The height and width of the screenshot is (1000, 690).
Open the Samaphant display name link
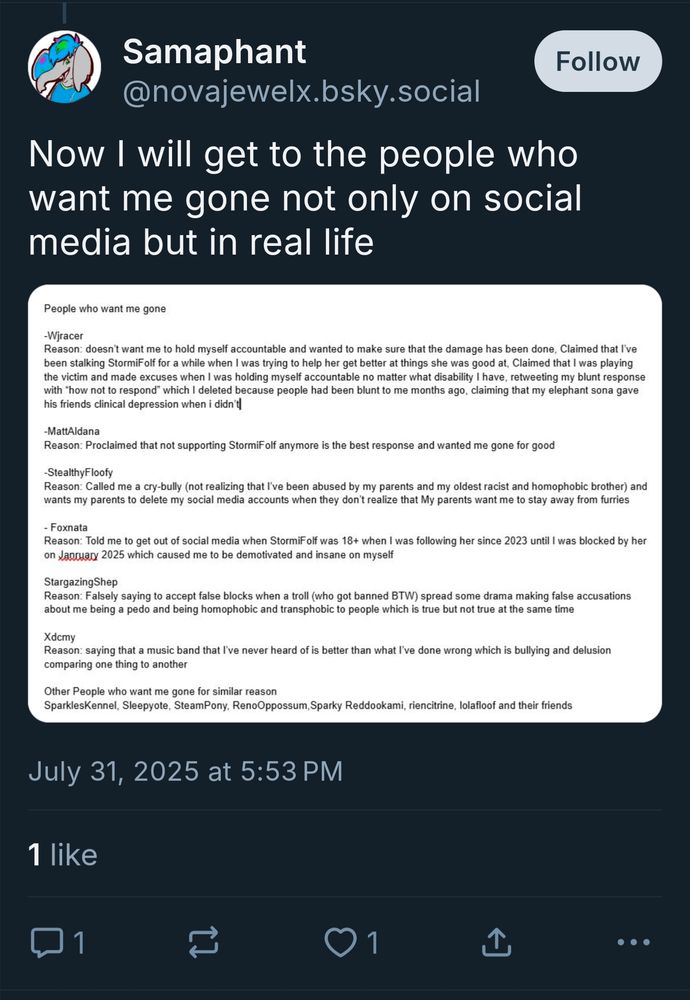[x=214, y=51]
